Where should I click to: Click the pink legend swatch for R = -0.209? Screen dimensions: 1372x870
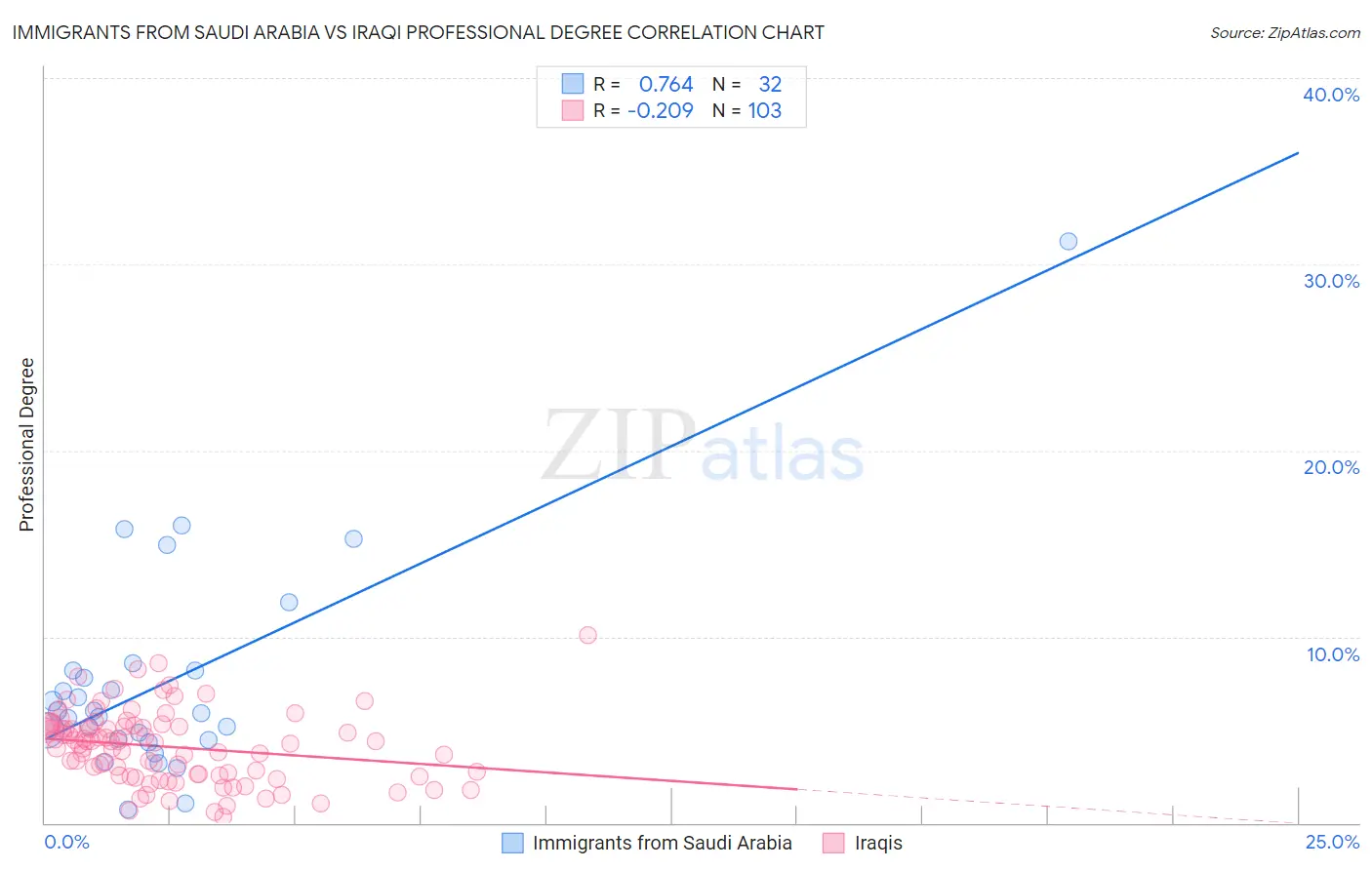(573, 110)
